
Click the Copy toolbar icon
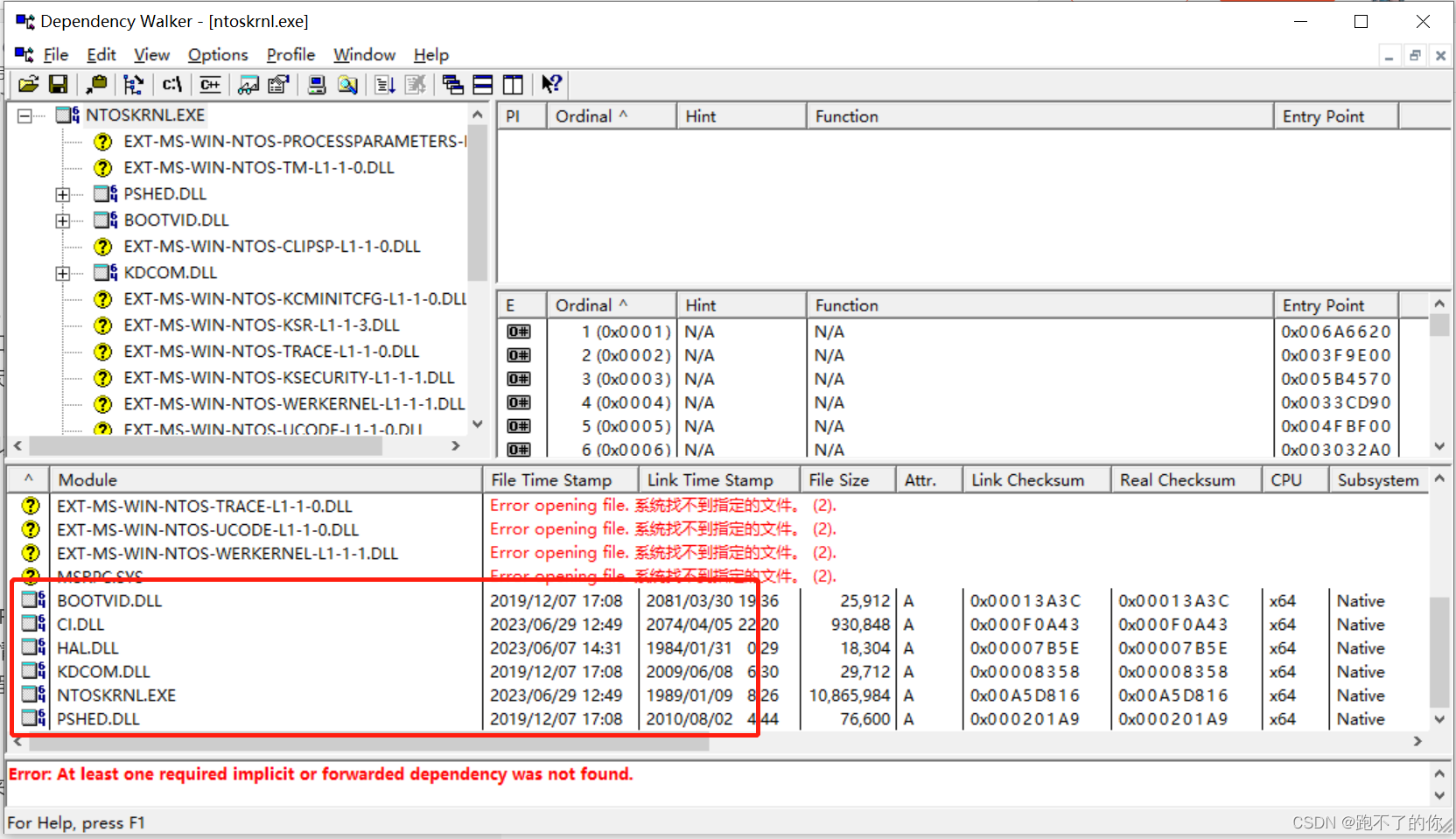point(97,84)
